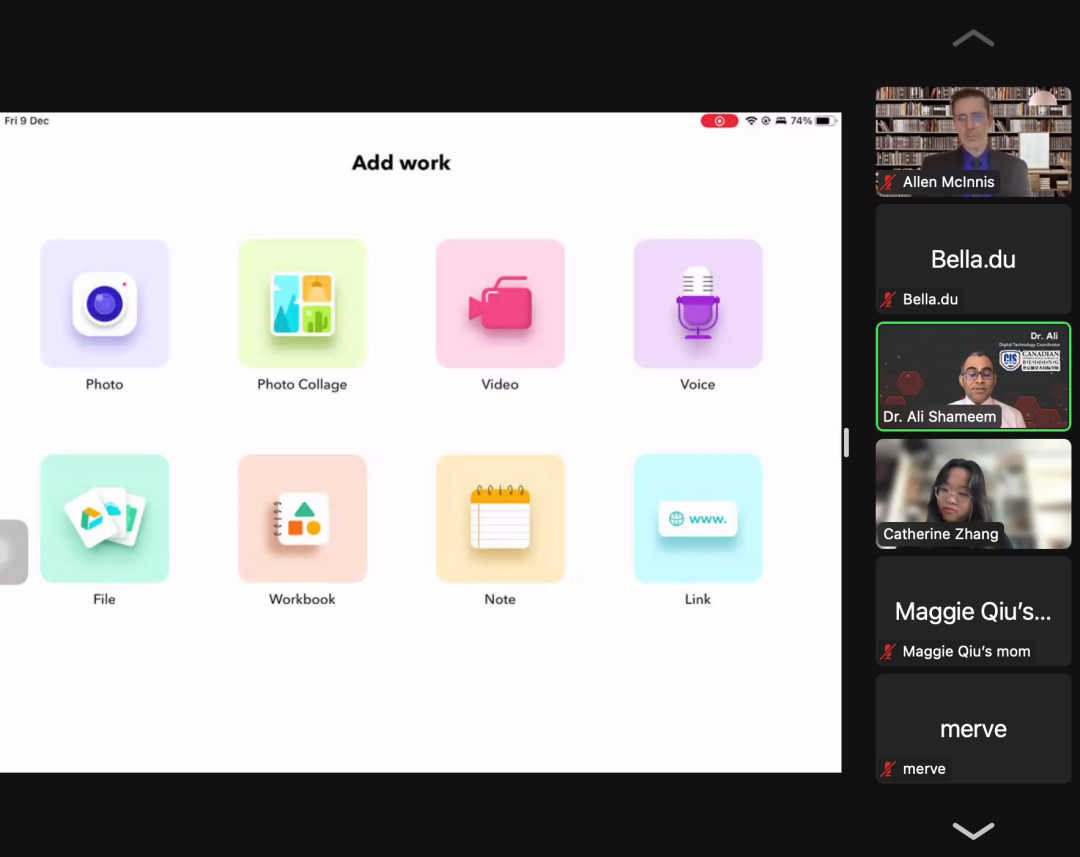
Task: Select Allen McInnis video thumbnail
Action: click(x=973, y=141)
